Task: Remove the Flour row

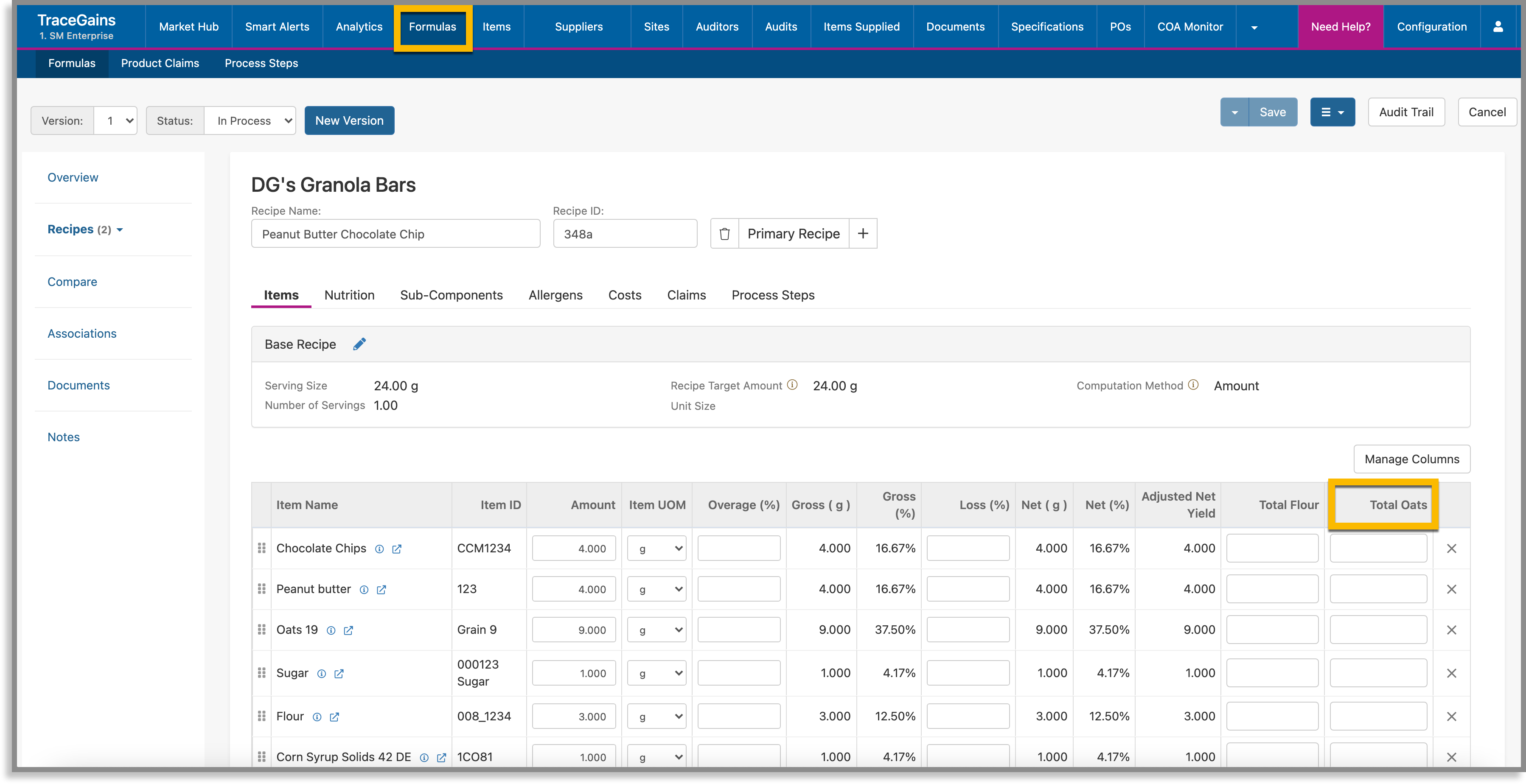Action: point(1451,717)
